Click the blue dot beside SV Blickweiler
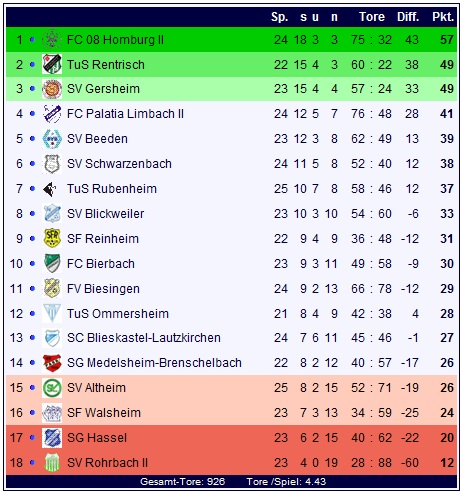462x495 pixels. coord(32,214)
